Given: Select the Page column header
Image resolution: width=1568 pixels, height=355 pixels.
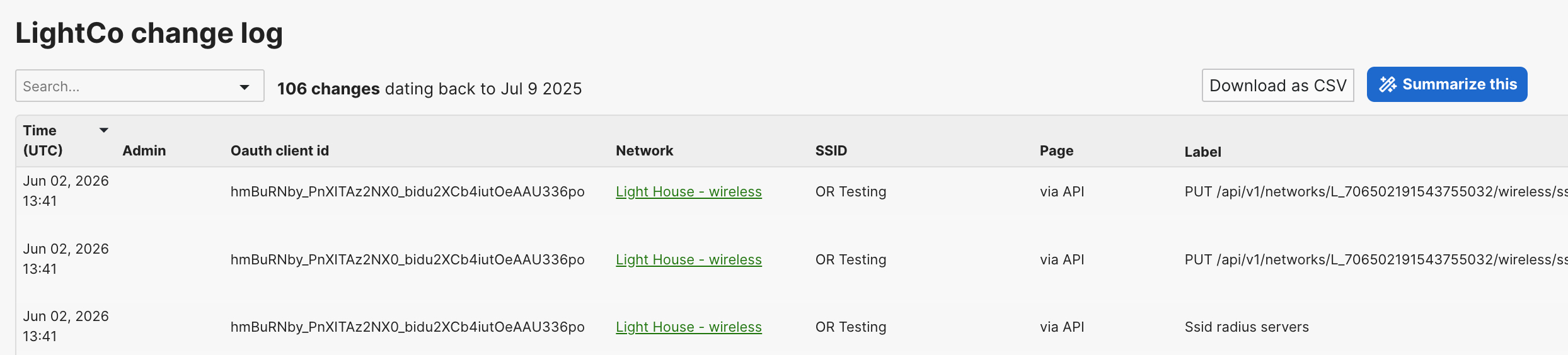Looking at the screenshot, I should [x=1057, y=150].
